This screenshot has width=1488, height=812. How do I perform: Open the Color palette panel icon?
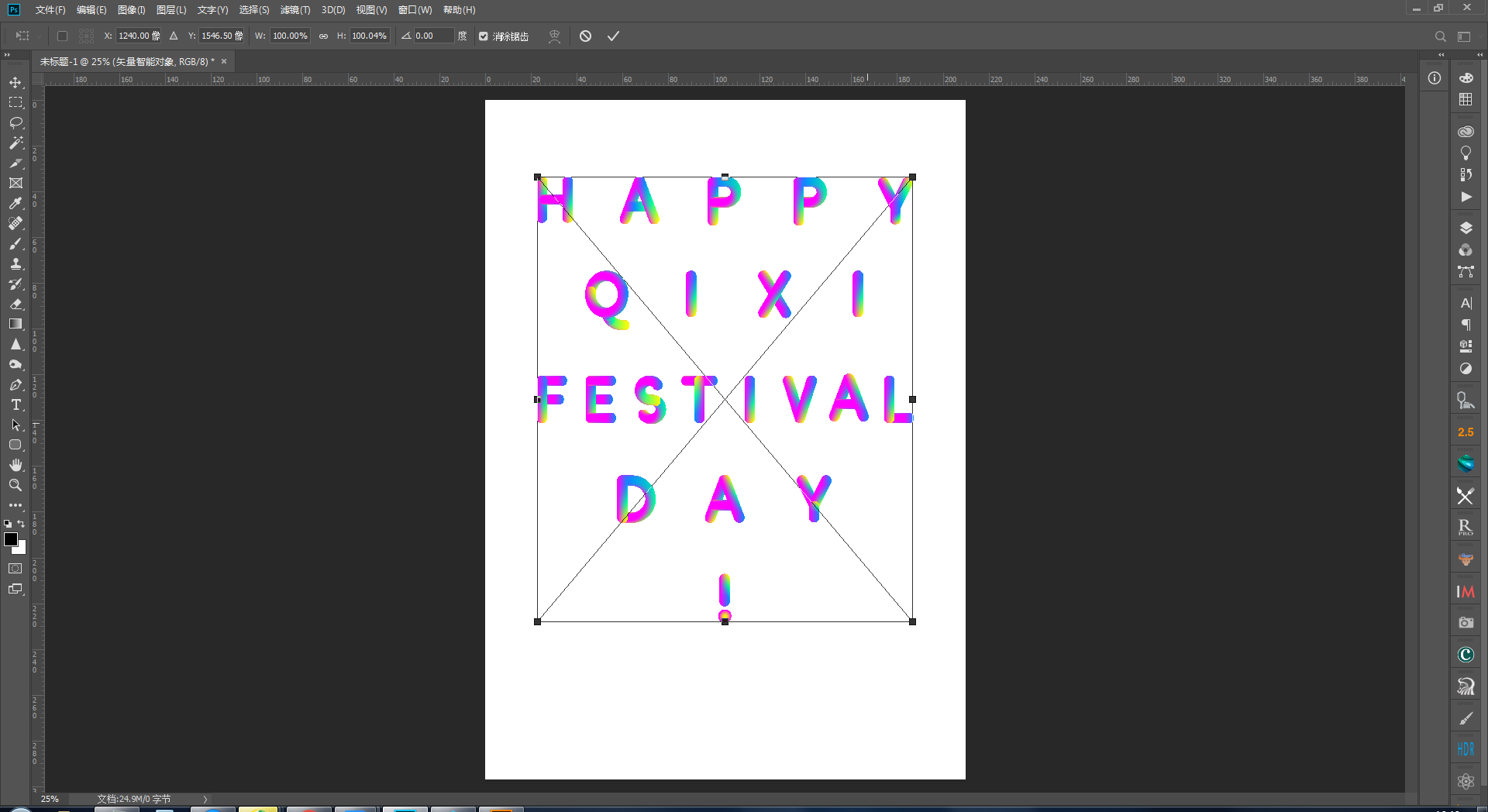[1466, 77]
